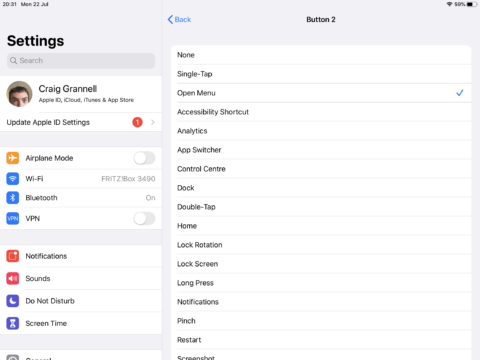
Task: Tap the Settings search field
Action: (81, 61)
